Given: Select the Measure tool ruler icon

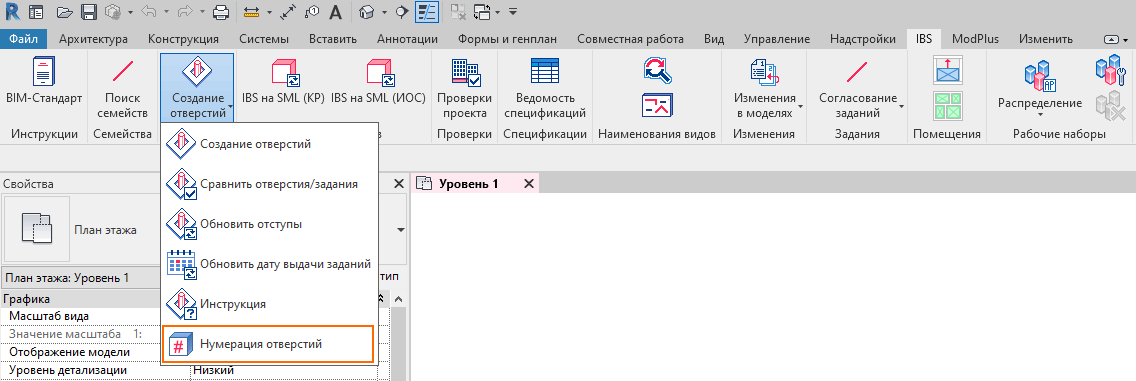Looking at the screenshot, I should click(251, 12).
